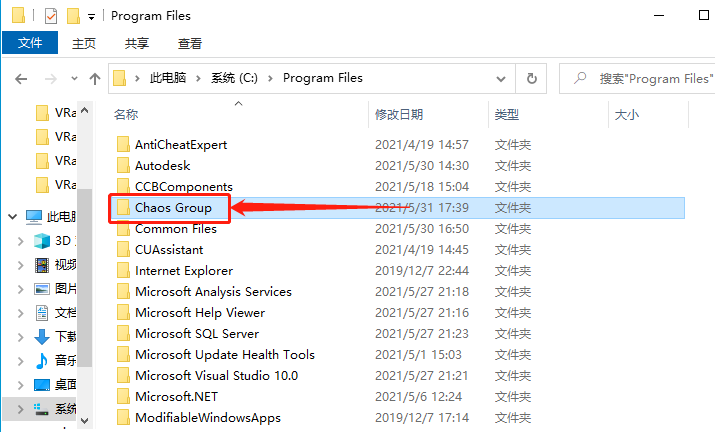
Task: Select the Microsoft.NET folder
Action: point(176,397)
